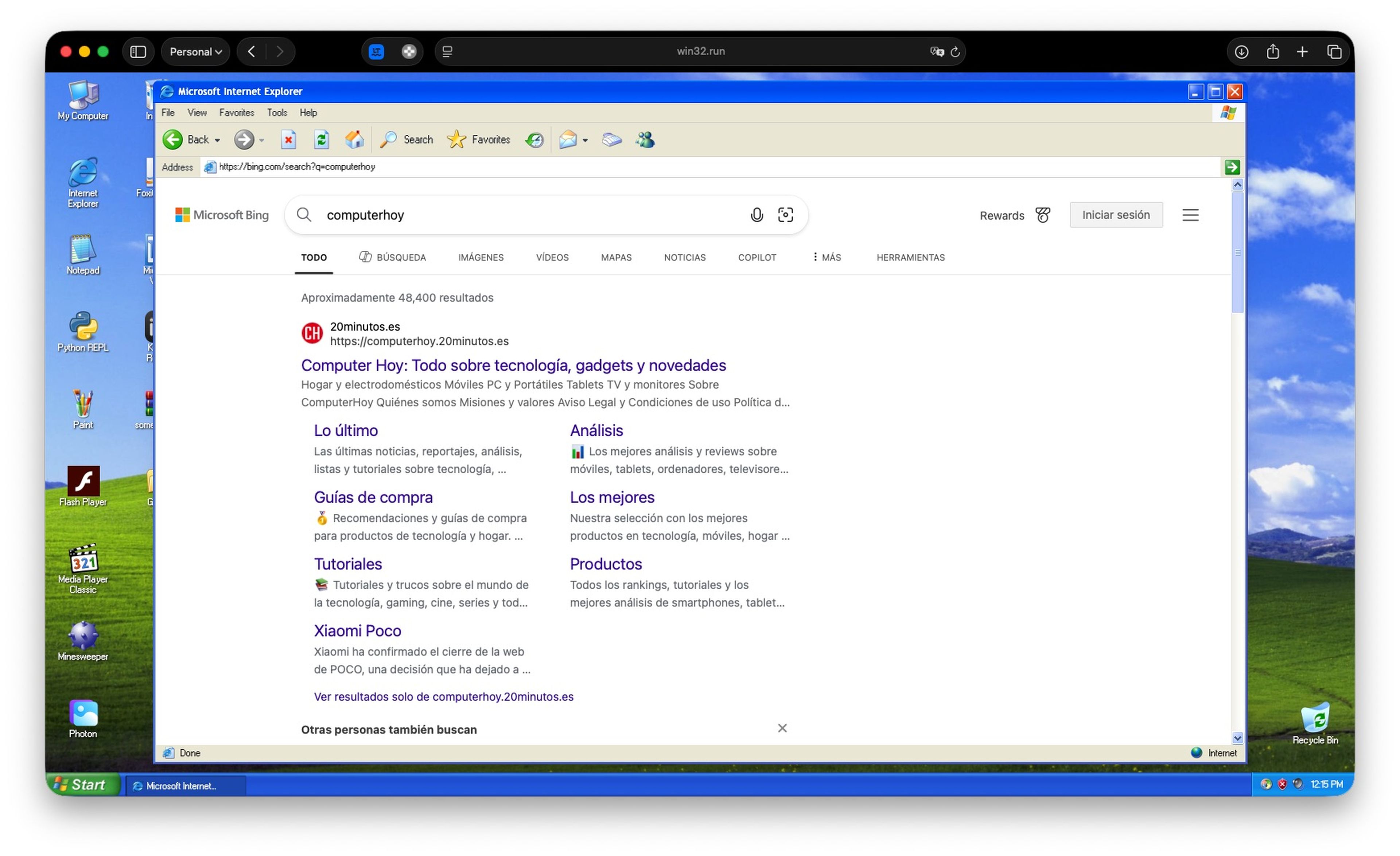
Task: Click Ver resultados solo de computerhoy.20minutos.es
Action: [x=444, y=696]
